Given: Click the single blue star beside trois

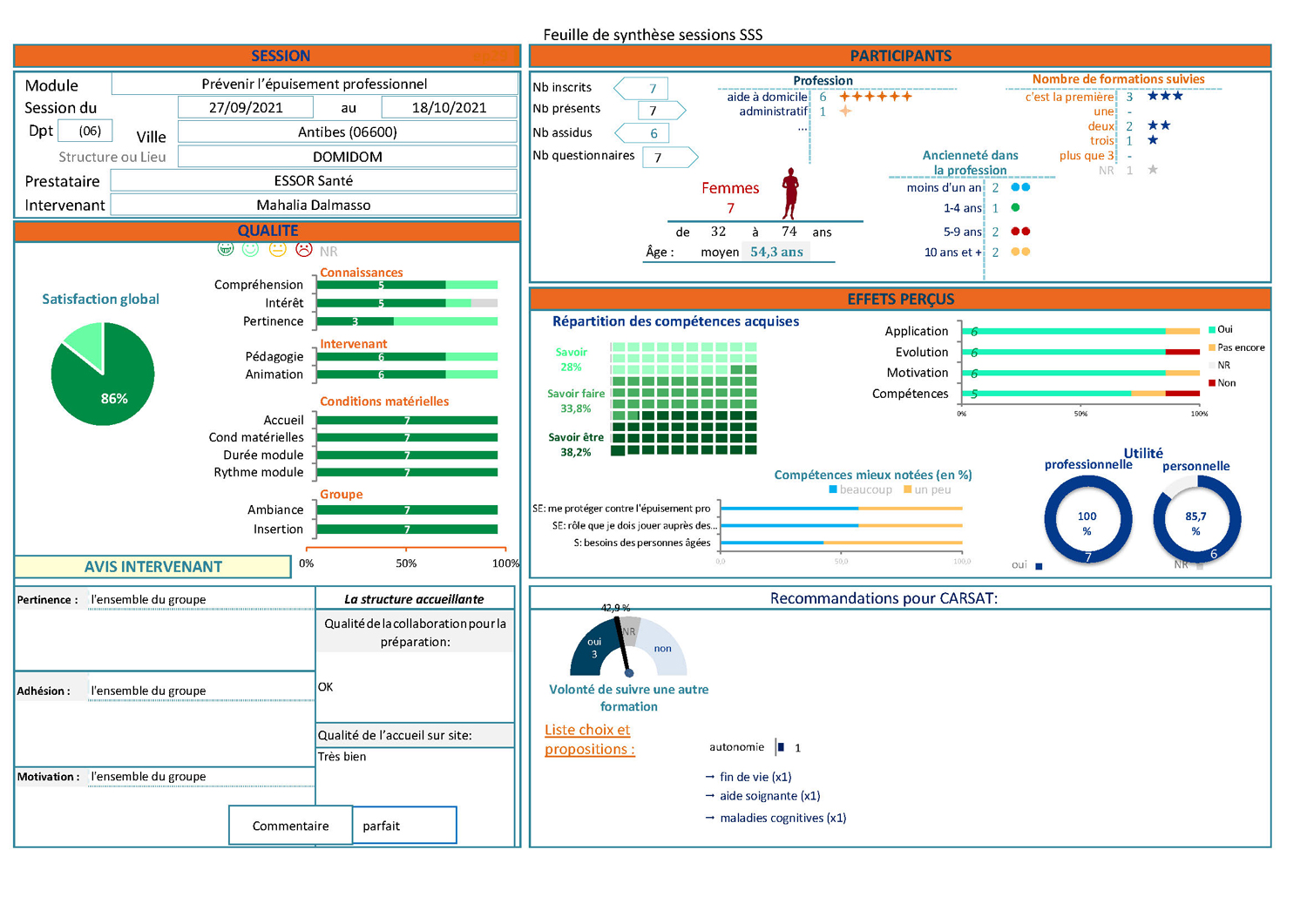Looking at the screenshot, I should (1153, 140).
